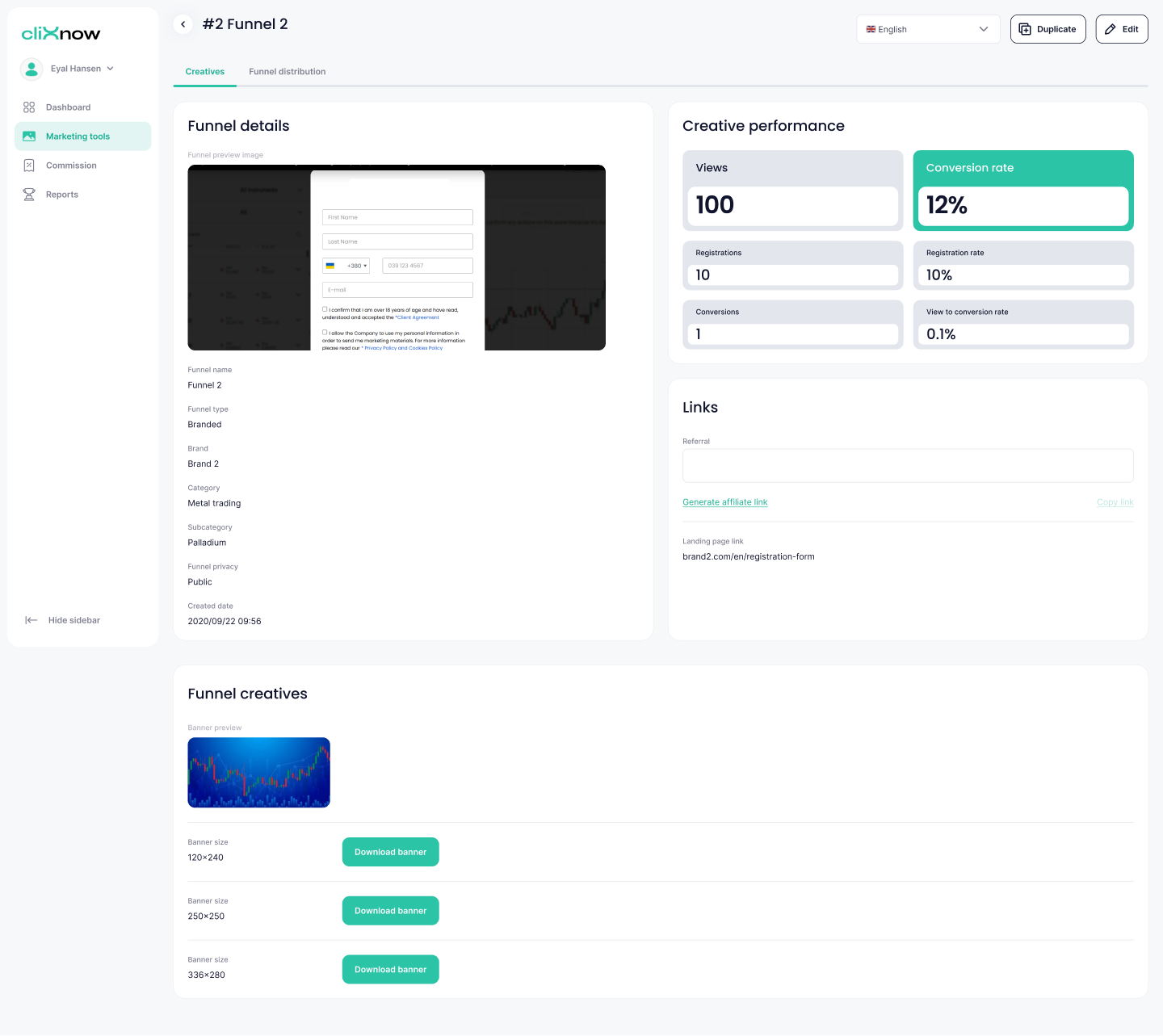Switch to the Funnel distribution tab
Image resolution: width=1163 pixels, height=1036 pixels.
pyautogui.click(x=287, y=72)
